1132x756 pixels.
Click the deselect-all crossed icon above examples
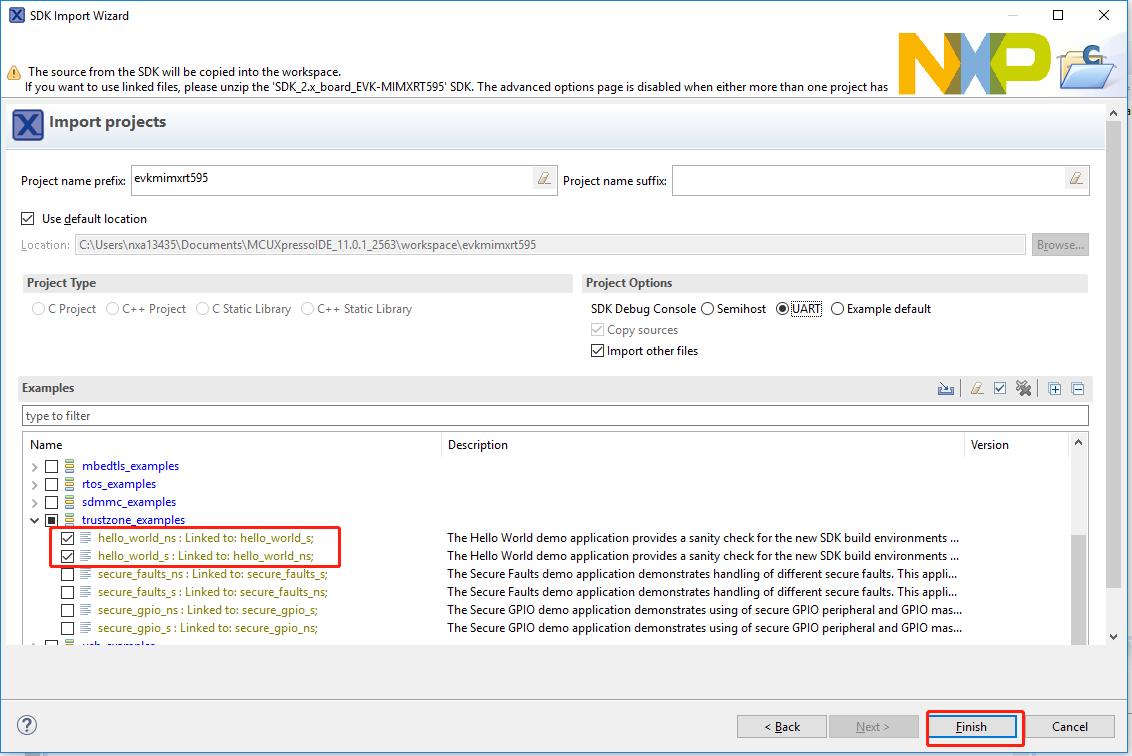point(1023,389)
